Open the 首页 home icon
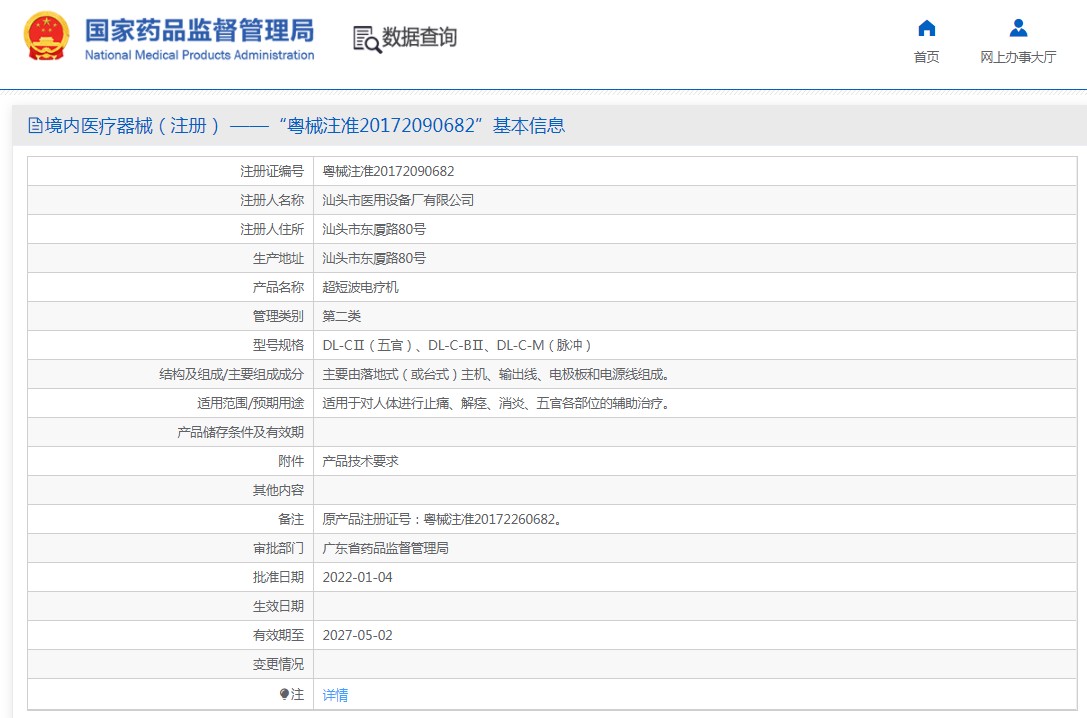The image size is (1087, 718). [926, 28]
